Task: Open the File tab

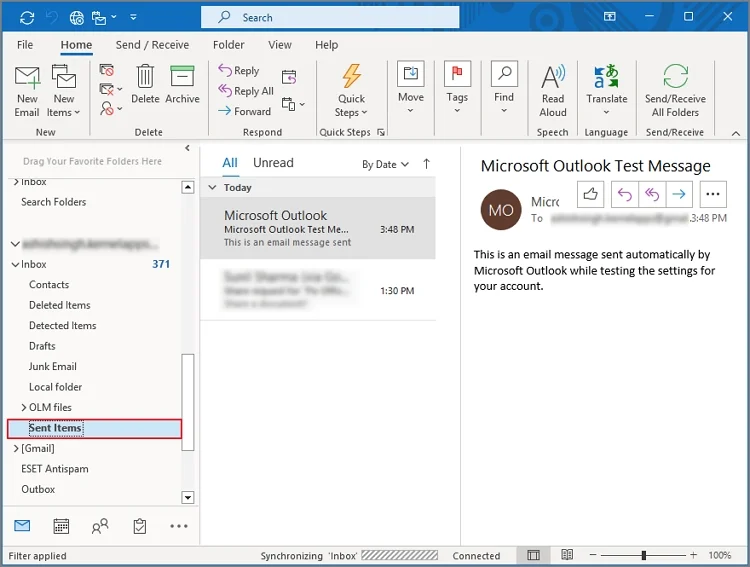Action: 25,45
